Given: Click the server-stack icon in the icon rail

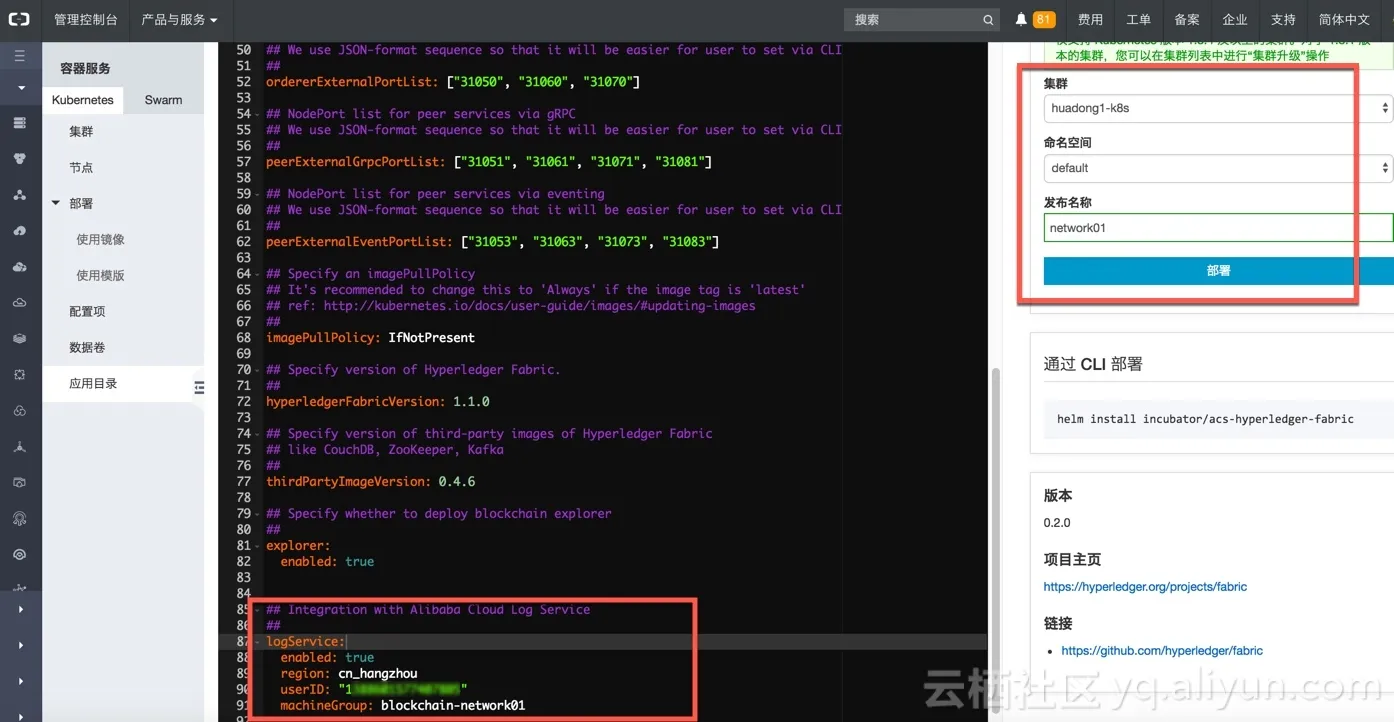Looking at the screenshot, I should pos(20,123).
